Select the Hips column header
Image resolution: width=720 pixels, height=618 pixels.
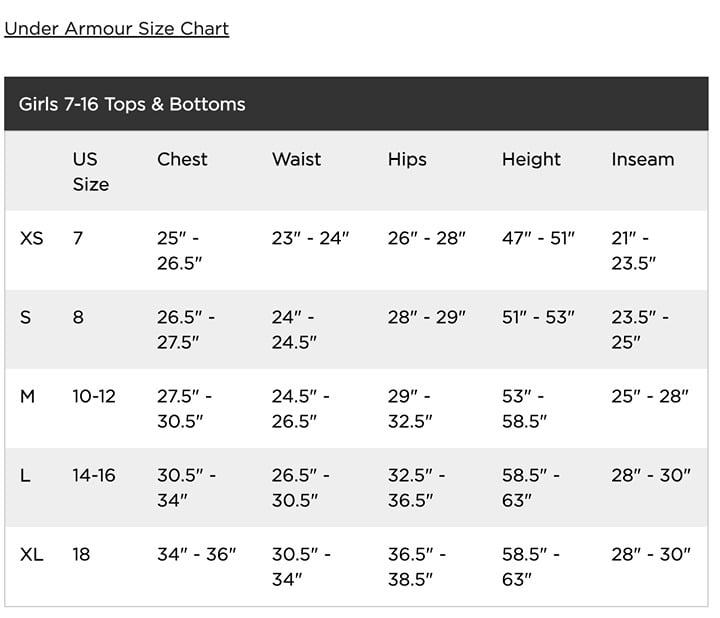click(x=407, y=159)
